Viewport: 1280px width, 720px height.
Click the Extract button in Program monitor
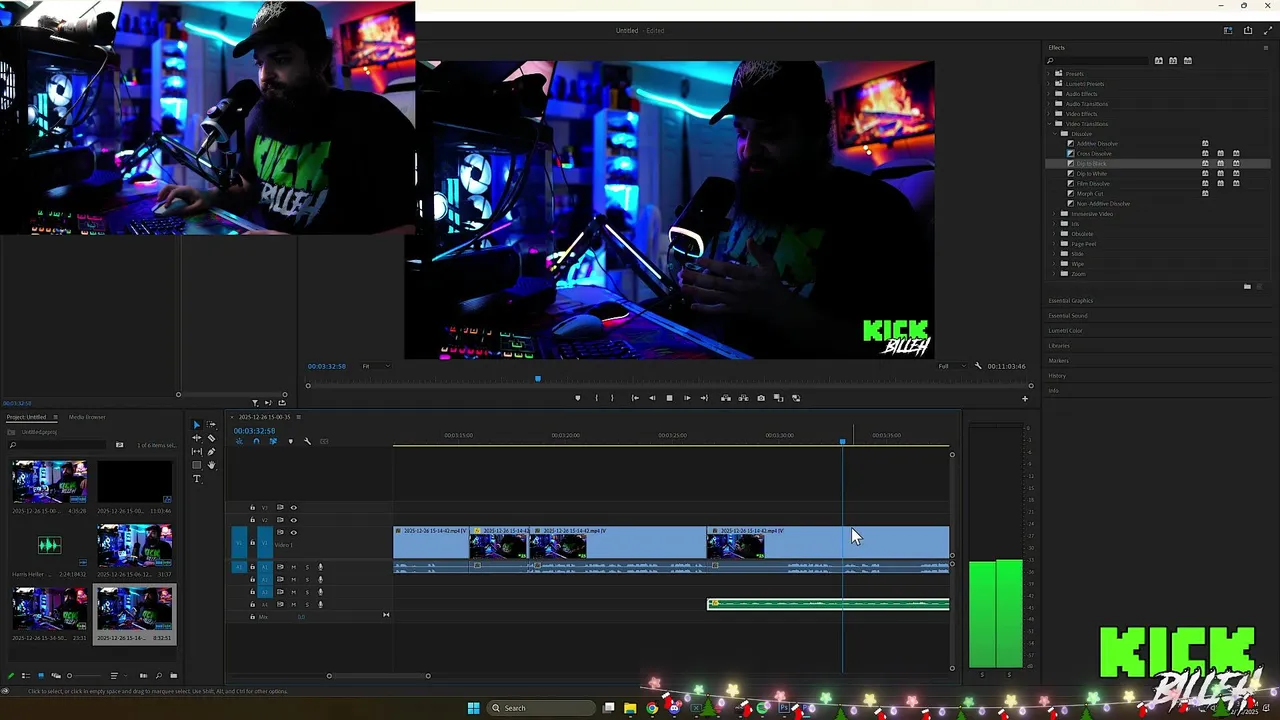pyautogui.click(x=743, y=398)
